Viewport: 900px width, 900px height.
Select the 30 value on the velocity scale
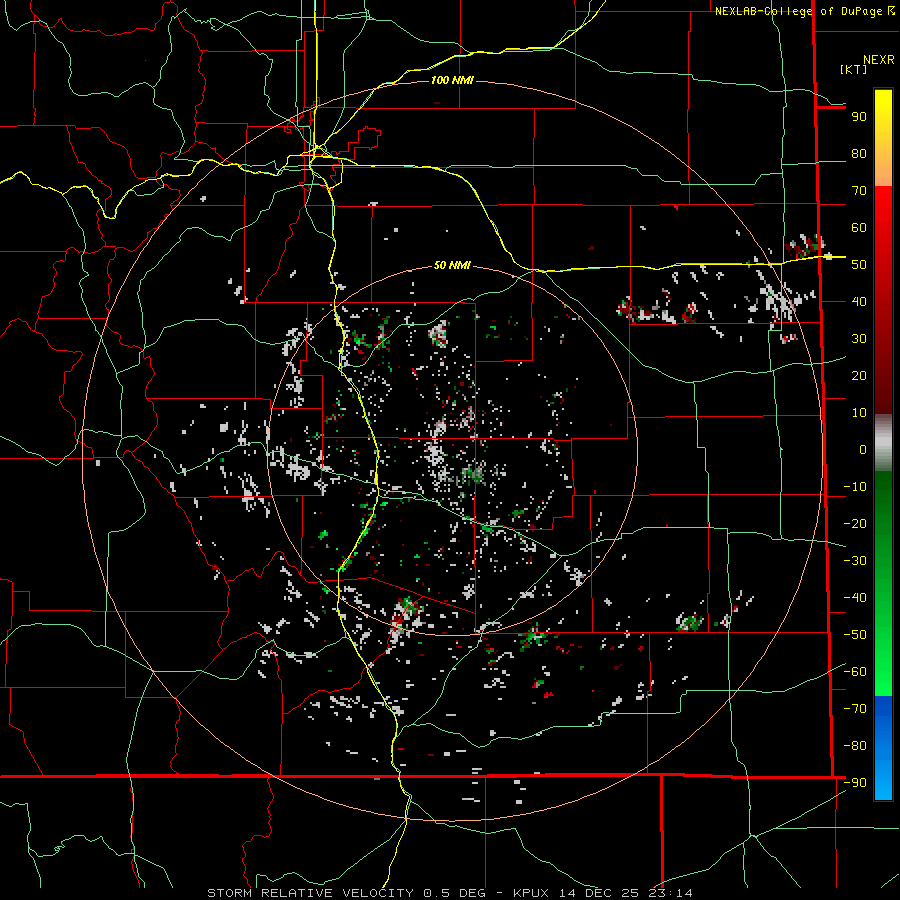click(x=859, y=339)
